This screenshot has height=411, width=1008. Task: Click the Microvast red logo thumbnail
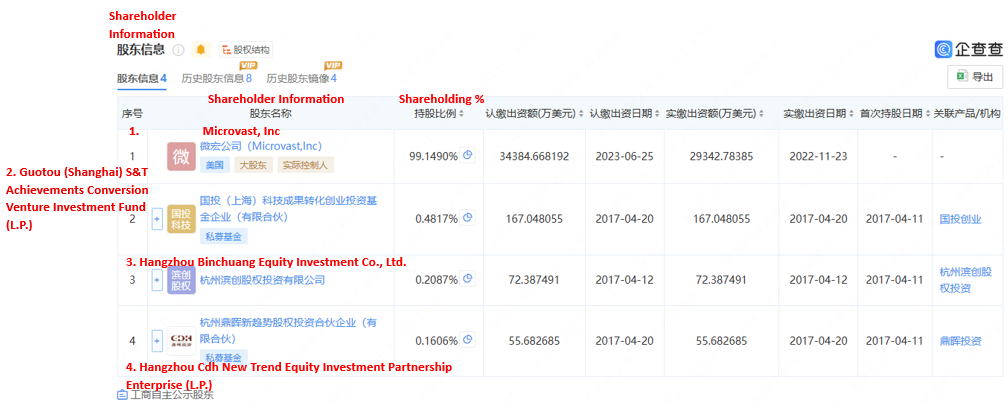(x=181, y=156)
